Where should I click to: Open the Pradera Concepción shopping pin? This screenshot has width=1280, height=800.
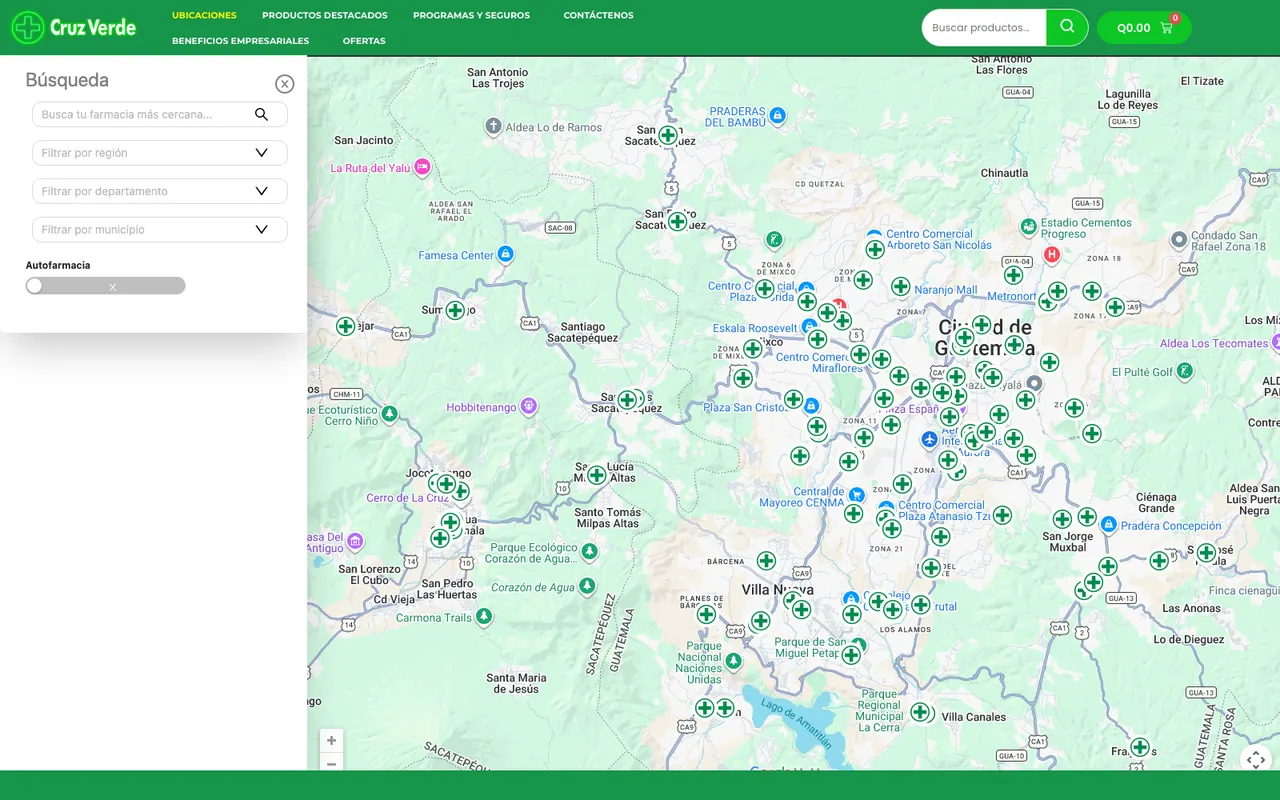1108,524
